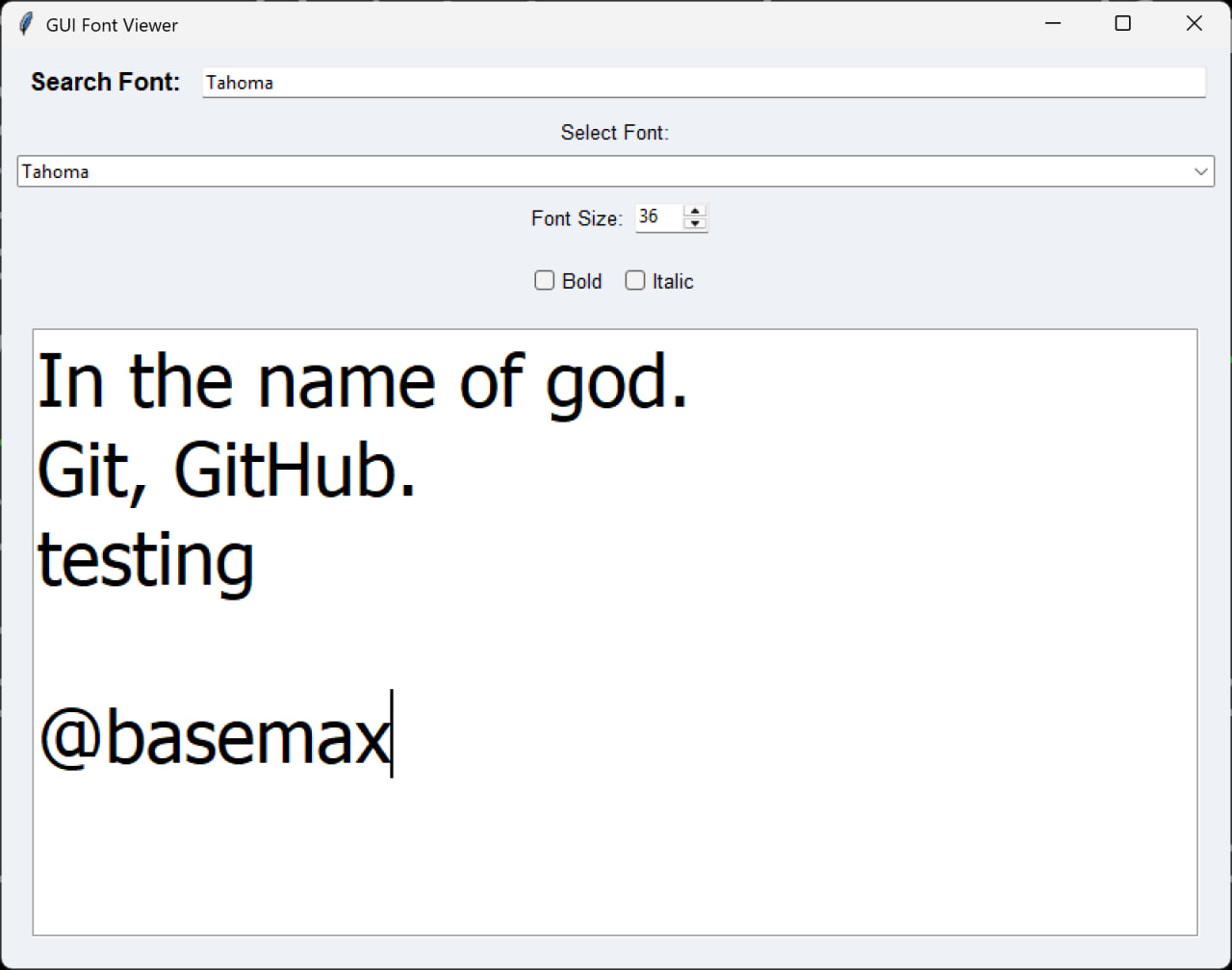Screen dimensions: 1232x970
Task: Click the feather app icon in title bar
Action: (x=25, y=24)
